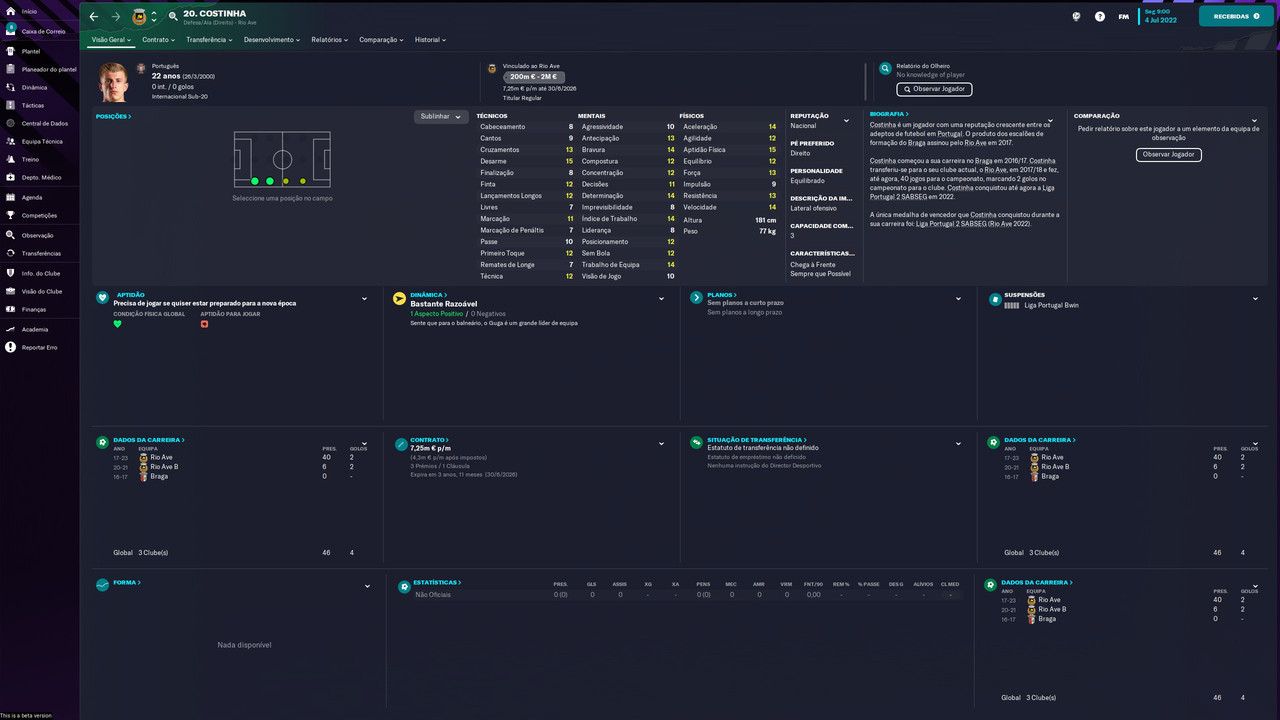The height and width of the screenshot is (720, 1280).
Task: Open the ESTATÍSTICAS heading link
Action: 438,582
